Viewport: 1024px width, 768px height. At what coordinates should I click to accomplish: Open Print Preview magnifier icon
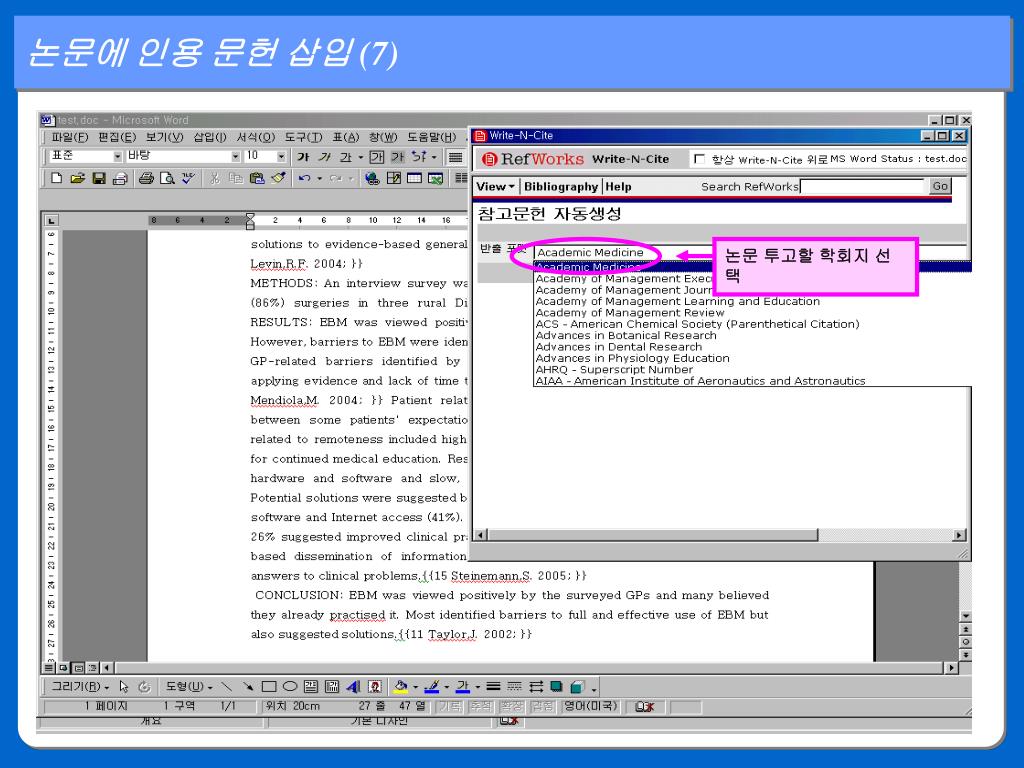click(167, 178)
